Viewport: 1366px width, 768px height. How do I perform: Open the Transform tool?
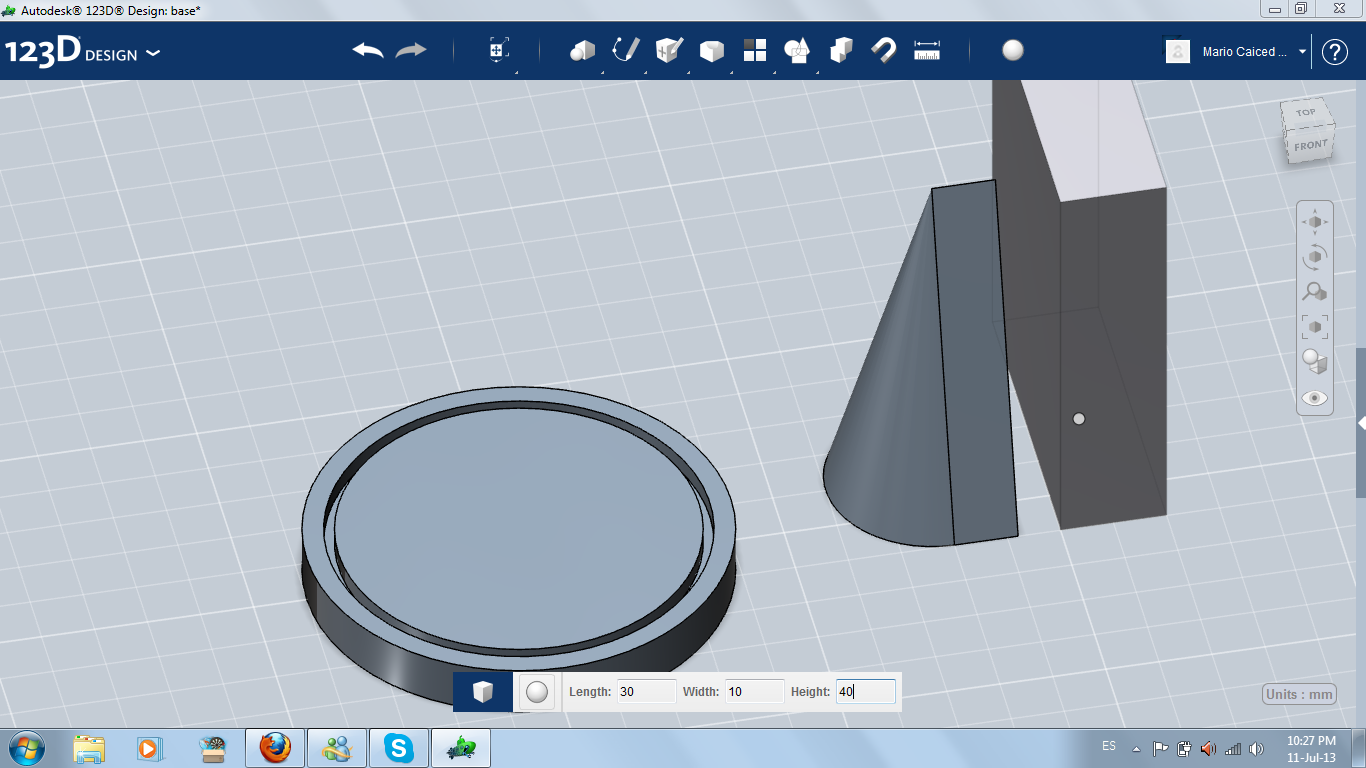pyautogui.click(x=499, y=50)
